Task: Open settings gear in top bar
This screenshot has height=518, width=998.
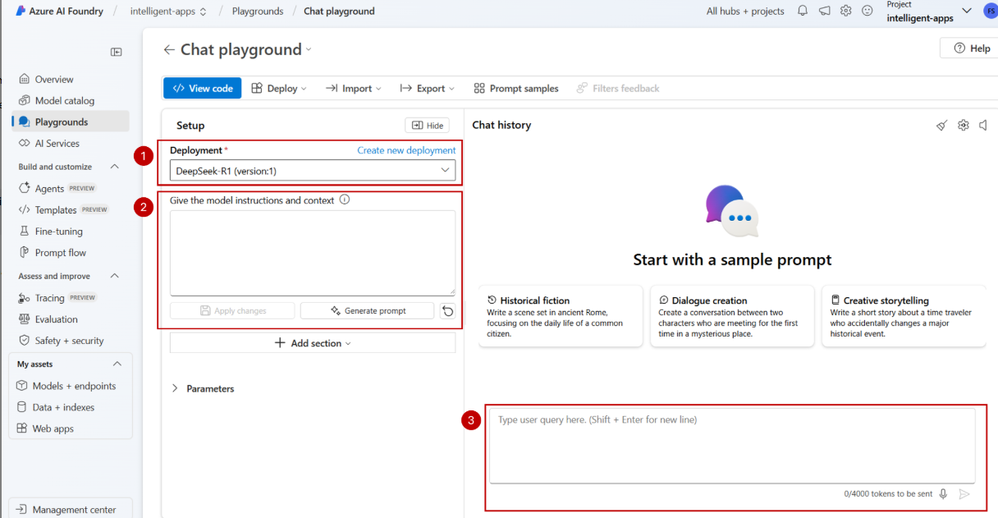Action: pos(845,11)
